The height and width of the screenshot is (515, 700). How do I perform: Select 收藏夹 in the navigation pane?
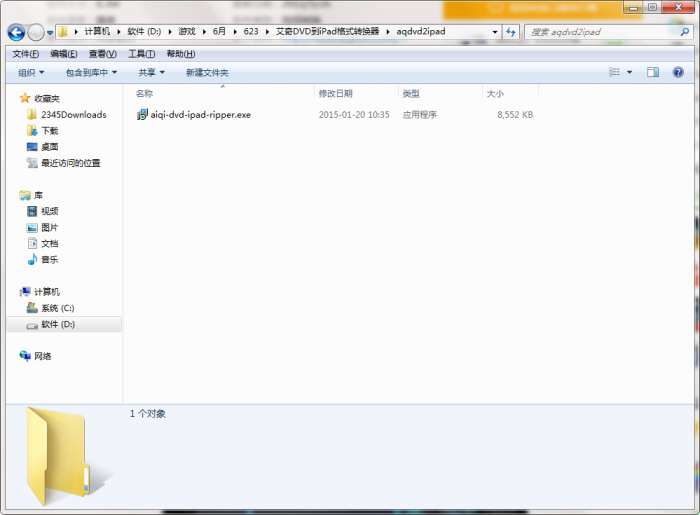(x=47, y=98)
